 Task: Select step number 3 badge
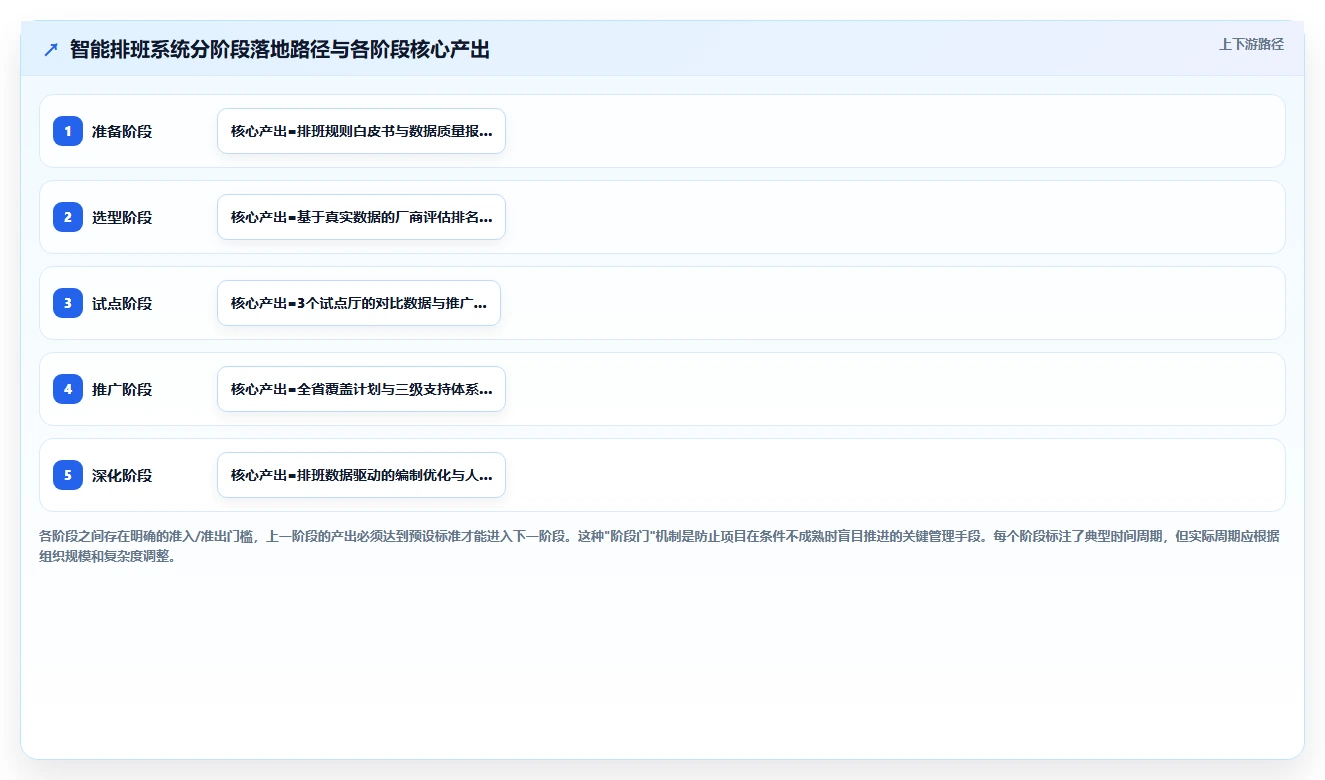point(68,303)
